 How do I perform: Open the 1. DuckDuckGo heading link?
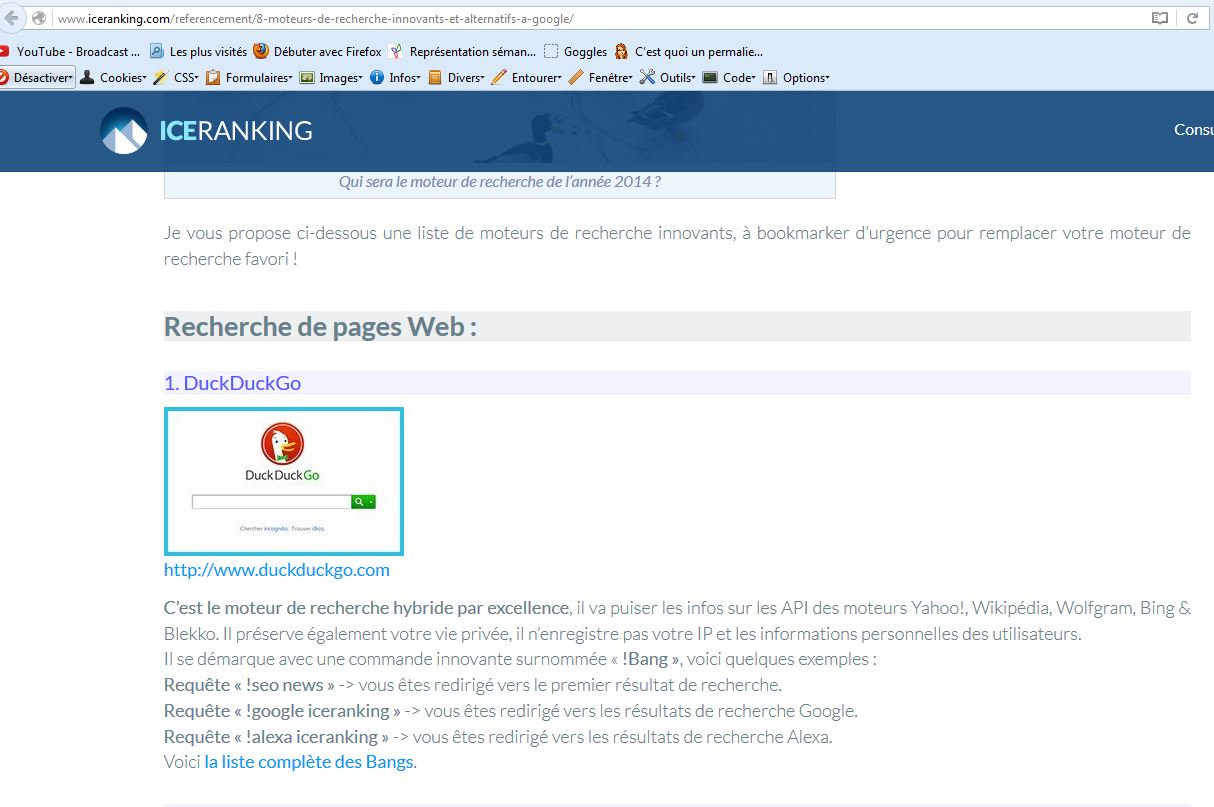click(232, 383)
